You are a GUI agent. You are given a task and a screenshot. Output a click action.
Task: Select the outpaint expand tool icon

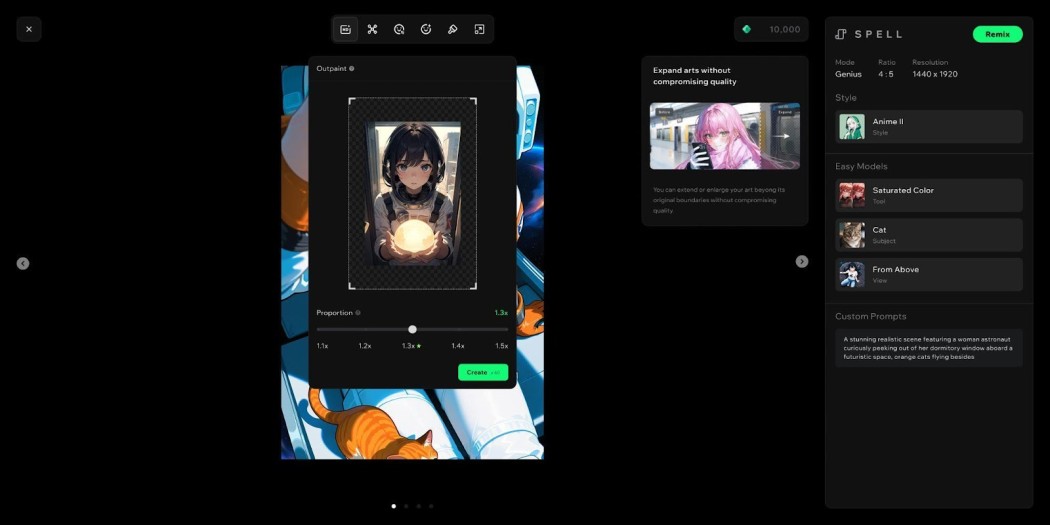point(479,29)
